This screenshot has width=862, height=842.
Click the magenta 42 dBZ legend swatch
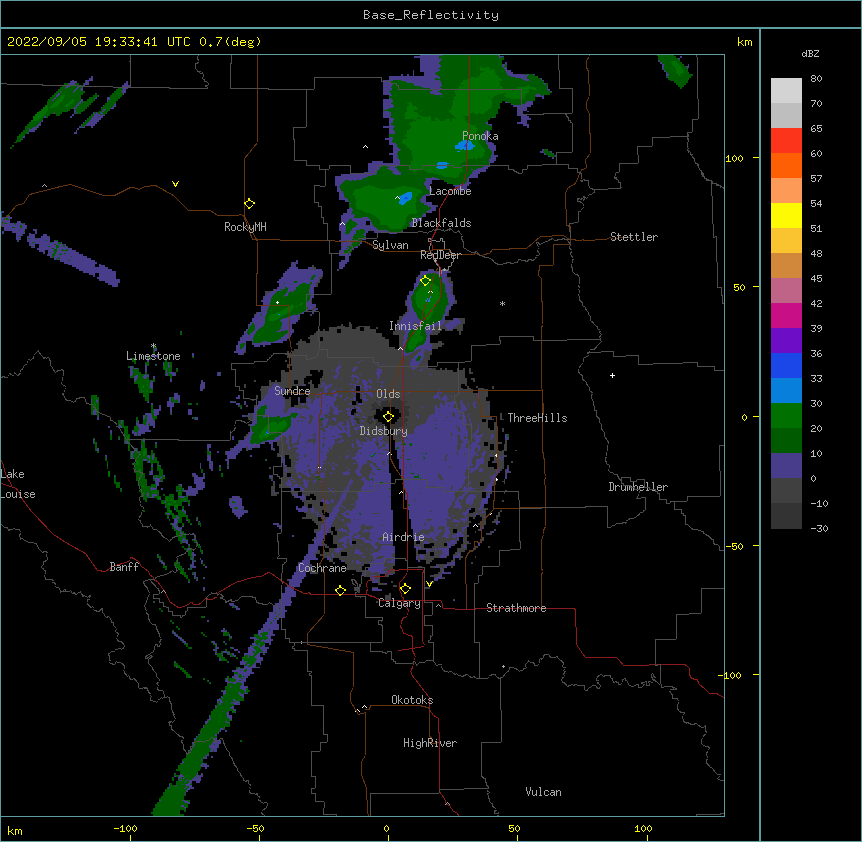tap(786, 315)
